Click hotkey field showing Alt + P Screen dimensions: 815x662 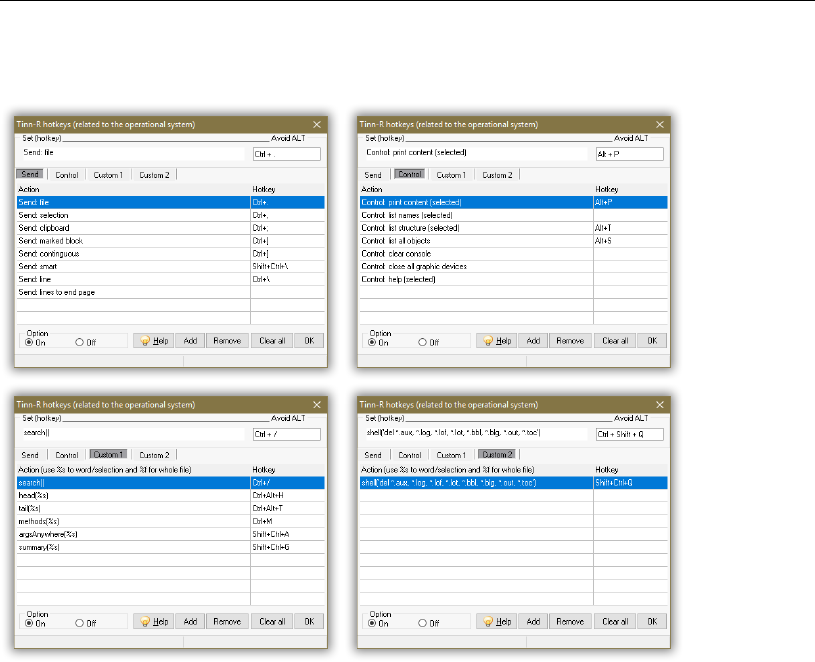coord(630,154)
